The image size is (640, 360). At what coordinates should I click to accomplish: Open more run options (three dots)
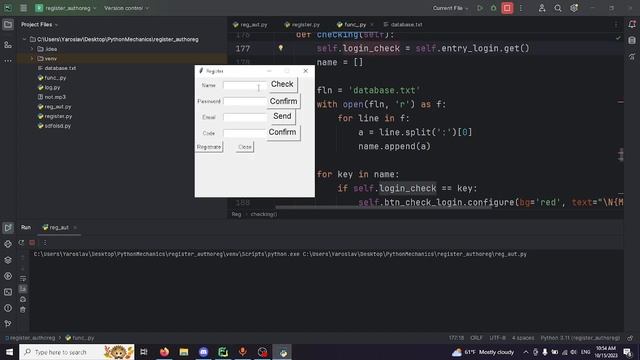point(521,8)
